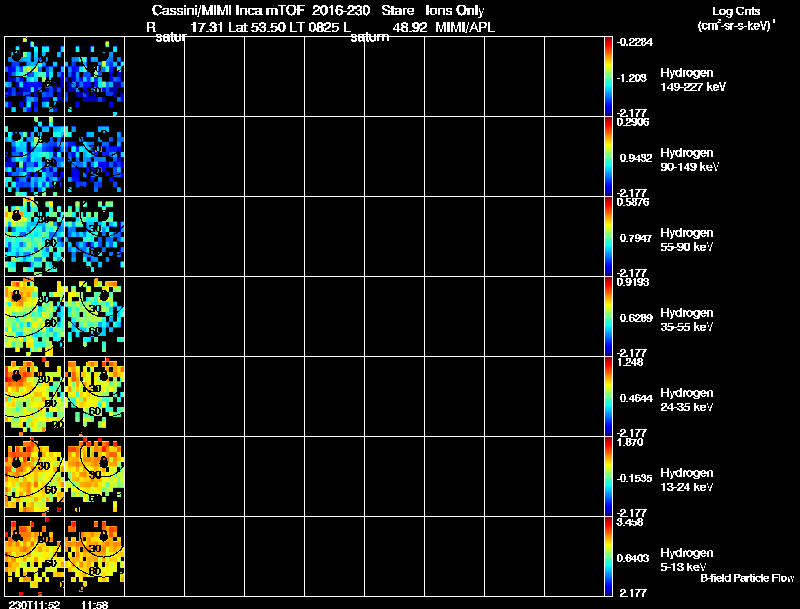The width and height of the screenshot is (800, 609).
Task: Select the 5-13 keV image at 11:58
Action: (94, 557)
